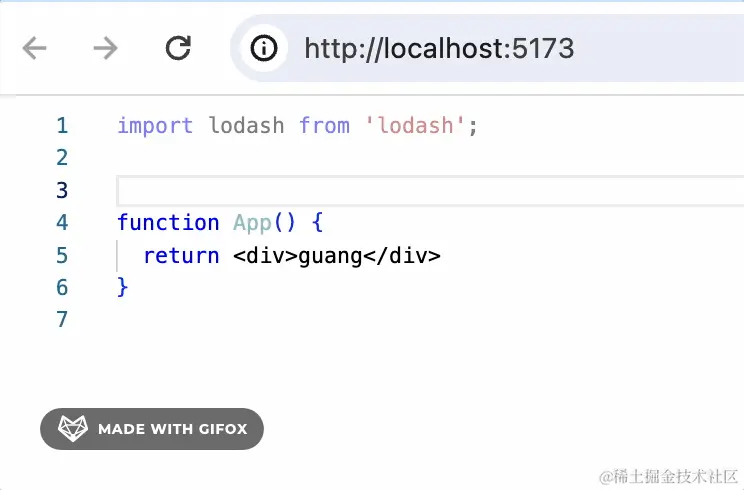Place cursor on empty editor line 3
The image size is (744, 490).
pyautogui.click(x=430, y=191)
